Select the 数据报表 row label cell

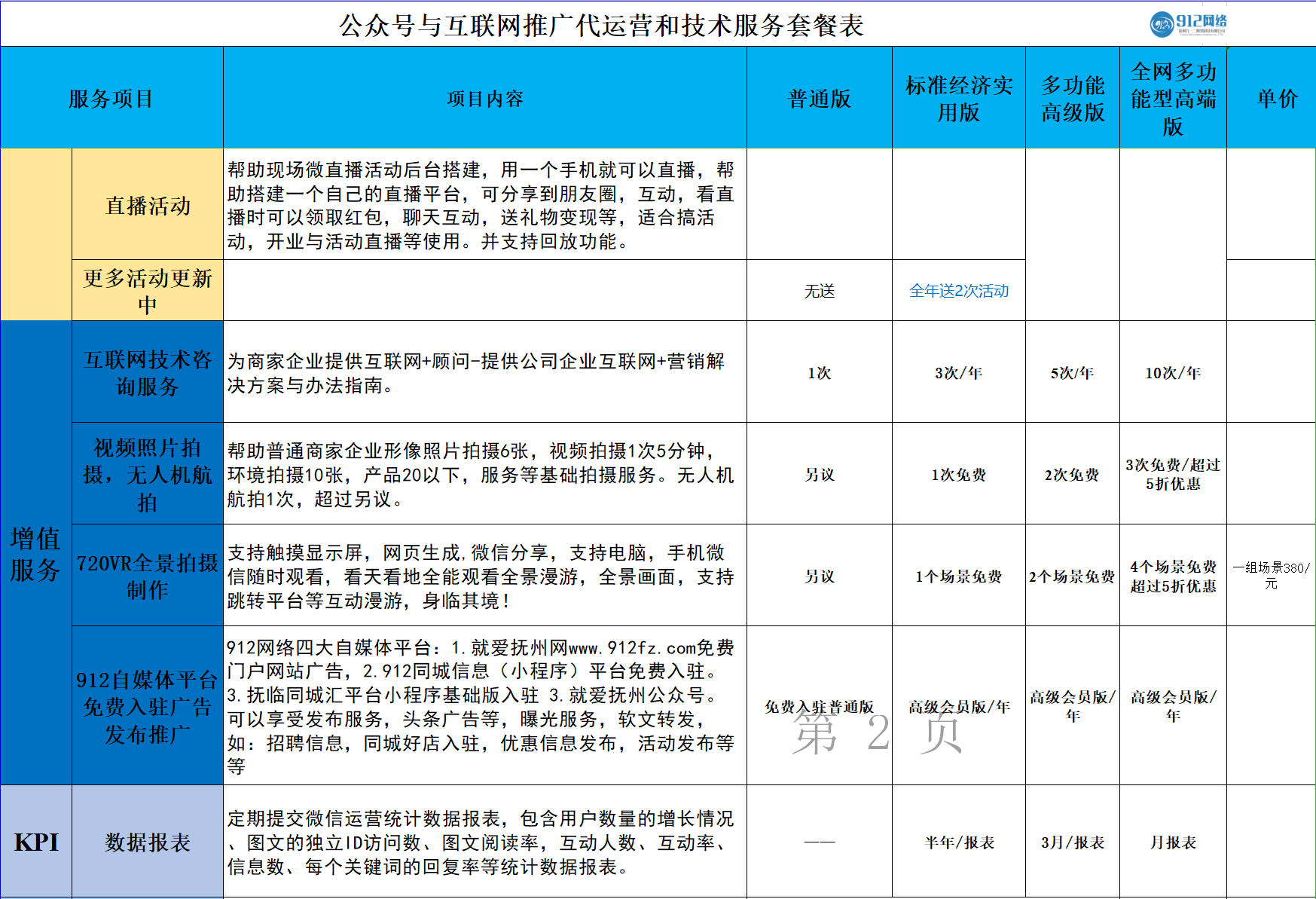pyautogui.click(x=148, y=842)
